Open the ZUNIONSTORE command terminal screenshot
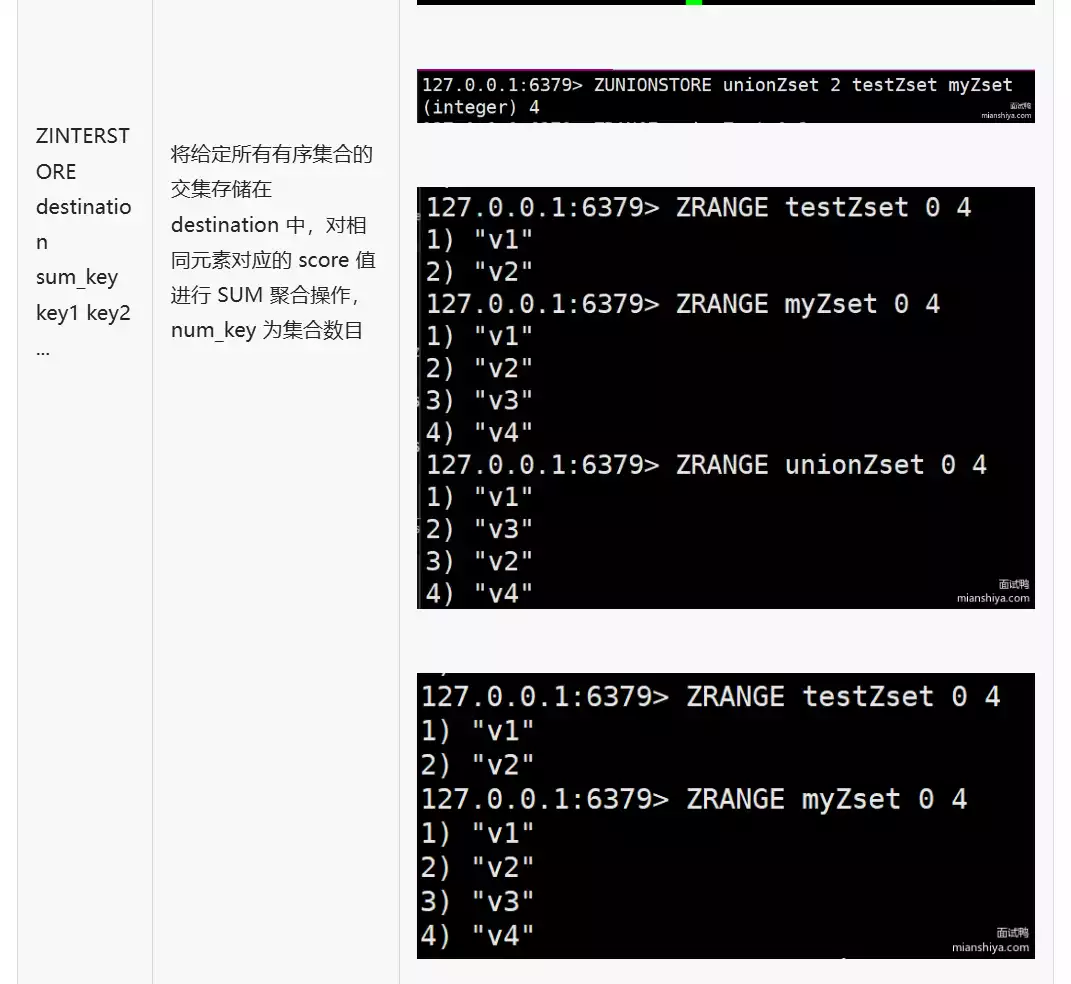1071x984 pixels. coord(725,96)
